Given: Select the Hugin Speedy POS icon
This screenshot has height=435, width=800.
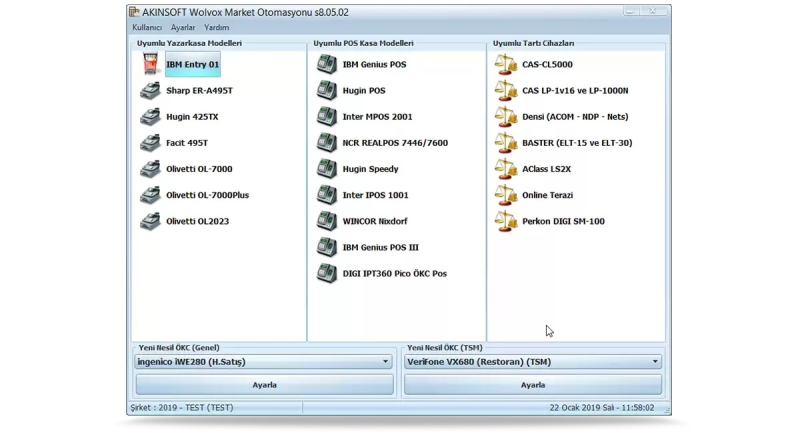Looking at the screenshot, I should coord(327,169).
